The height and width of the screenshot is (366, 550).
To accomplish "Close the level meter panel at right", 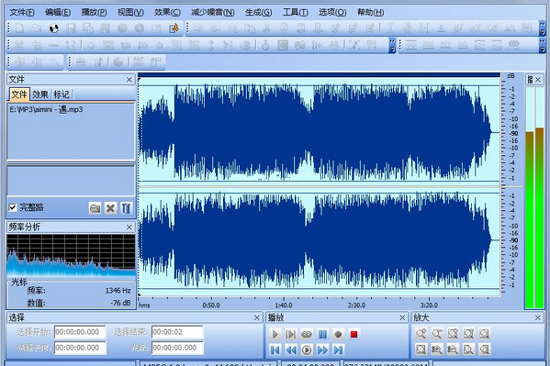I will click(538, 80).
